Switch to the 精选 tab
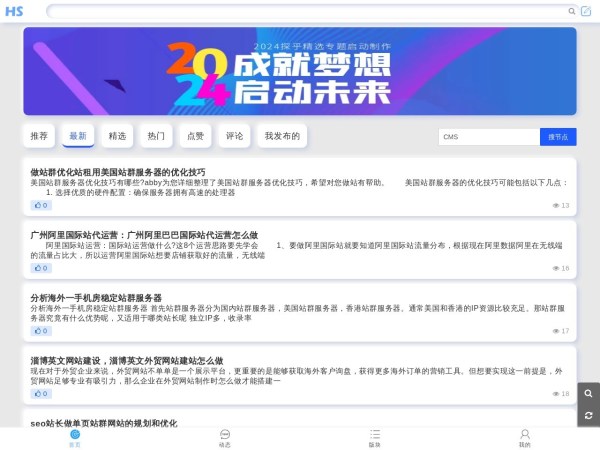Screen dimensions: 600x450 [117, 136]
